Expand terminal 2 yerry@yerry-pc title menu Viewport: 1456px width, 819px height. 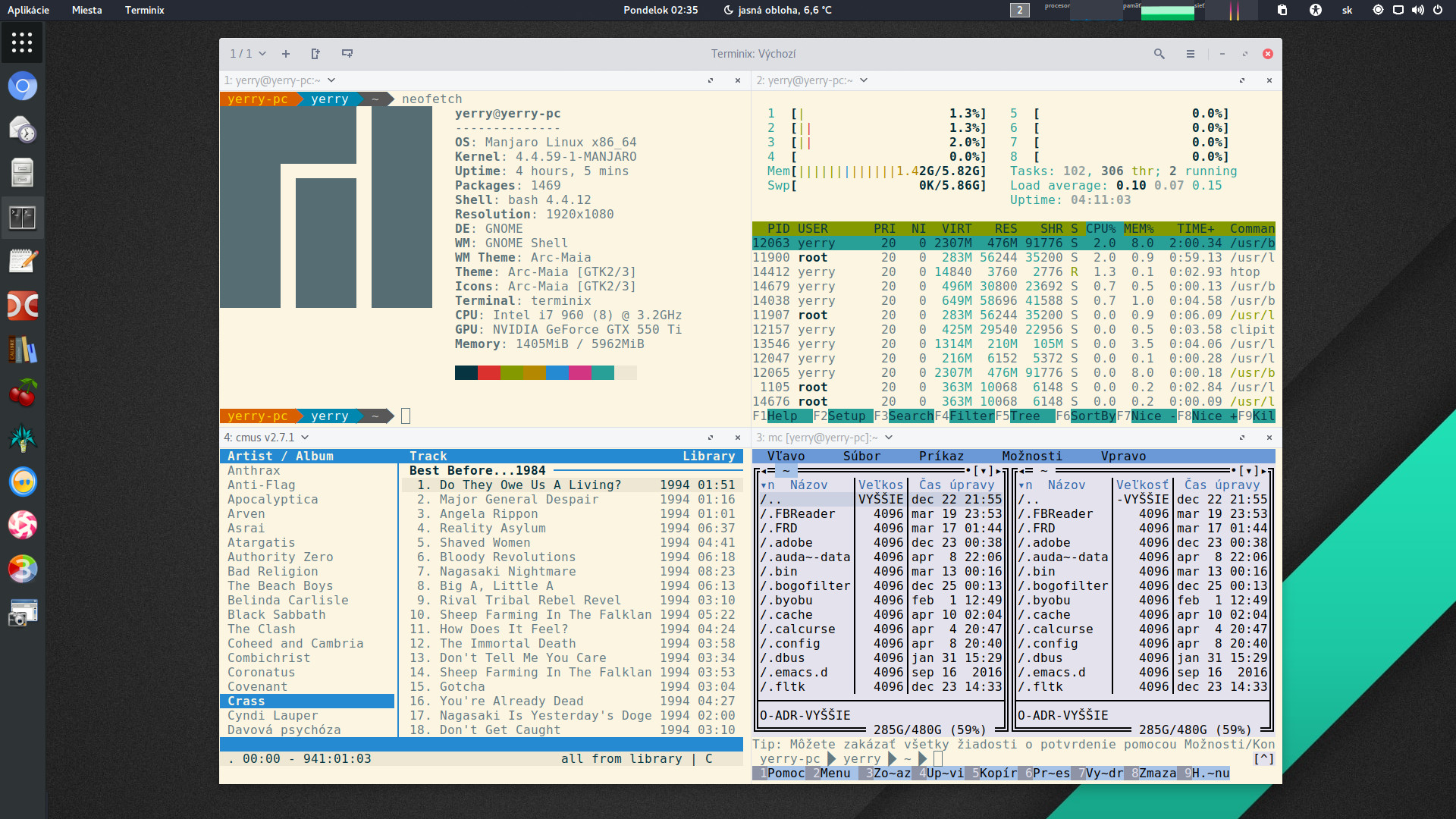pyautogui.click(x=811, y=80)
